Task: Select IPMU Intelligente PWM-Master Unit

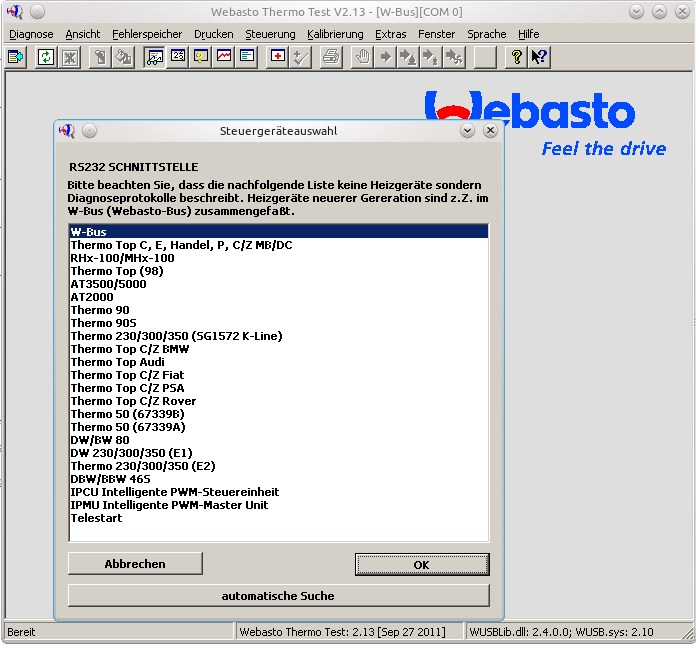Action: [279, 505]
